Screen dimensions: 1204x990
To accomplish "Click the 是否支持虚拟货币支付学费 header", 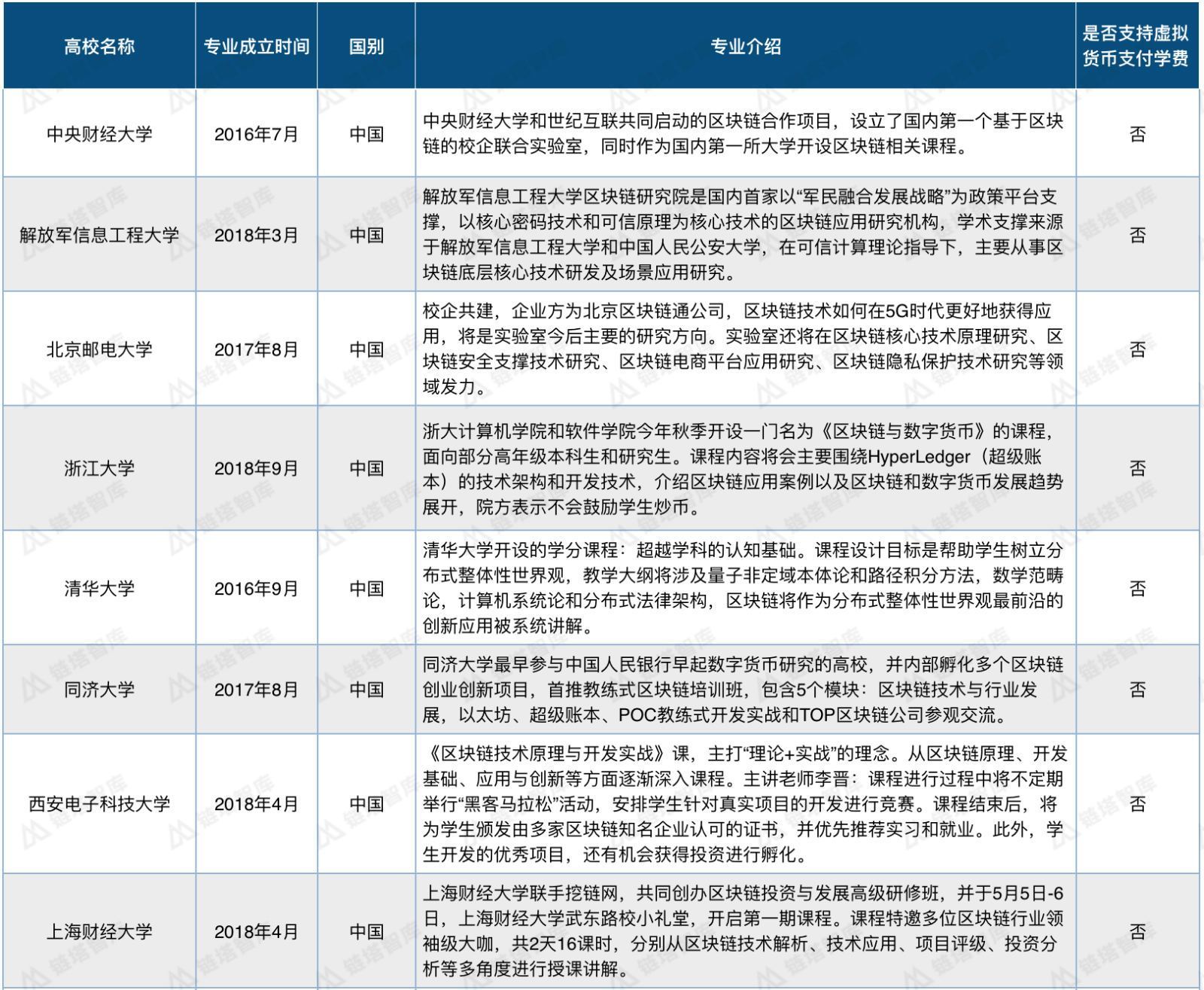I will point(1137,46).
